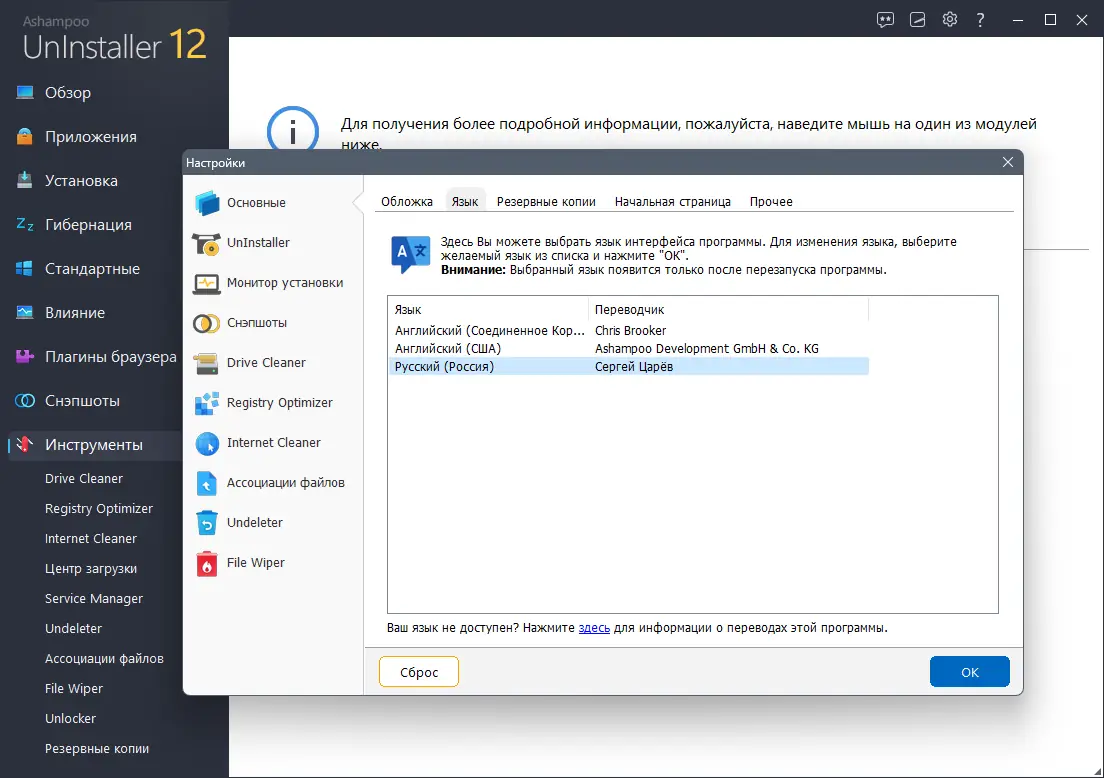Collapse the Инструменты sidebar section

point(94,445)
